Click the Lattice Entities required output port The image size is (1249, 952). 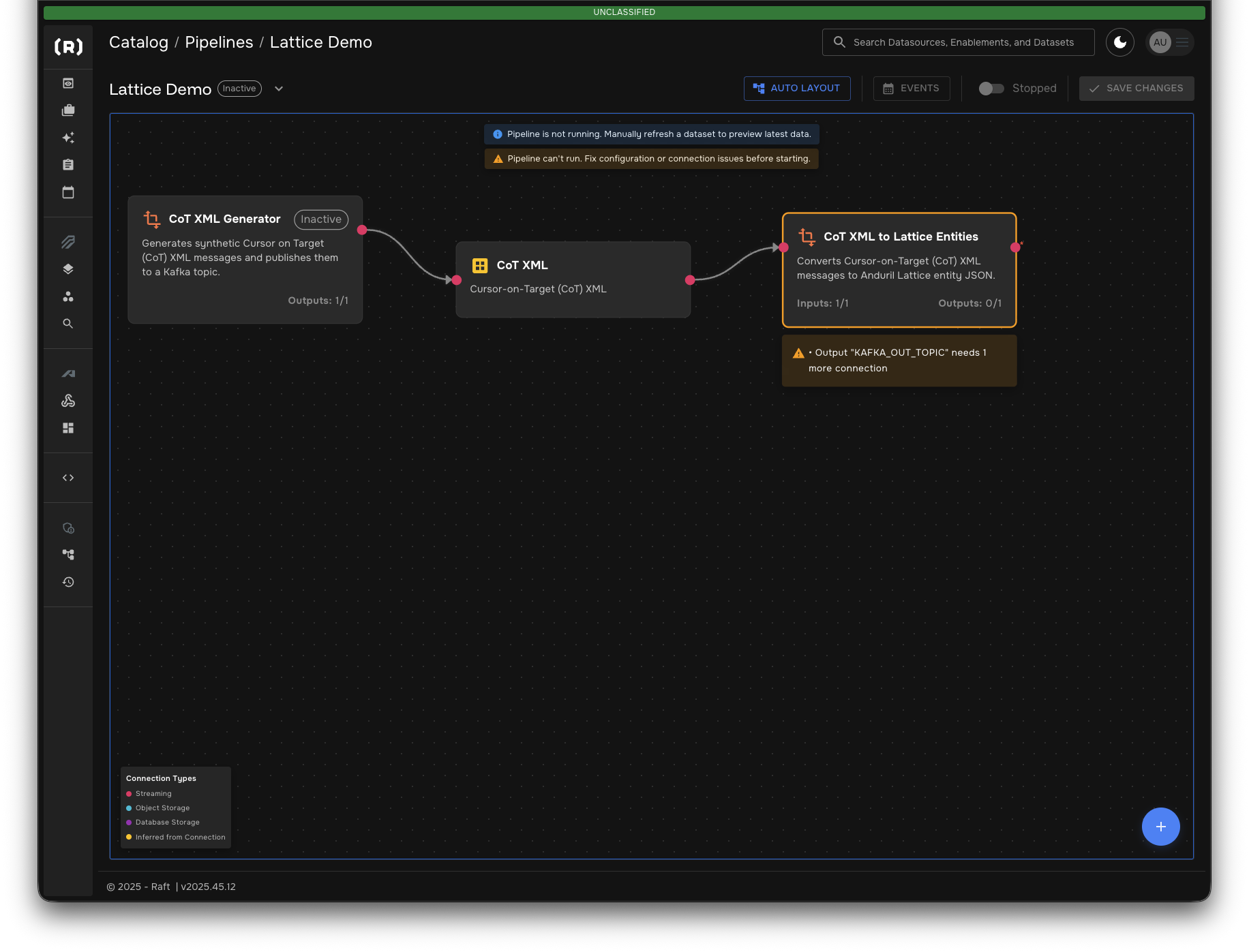(x=1015, y=247)
